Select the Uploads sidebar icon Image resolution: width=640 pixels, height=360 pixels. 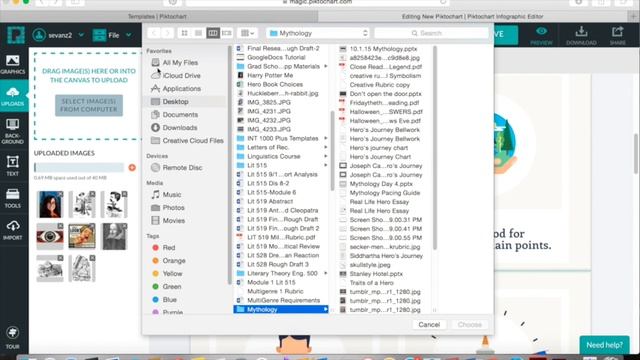coord(13,97)
